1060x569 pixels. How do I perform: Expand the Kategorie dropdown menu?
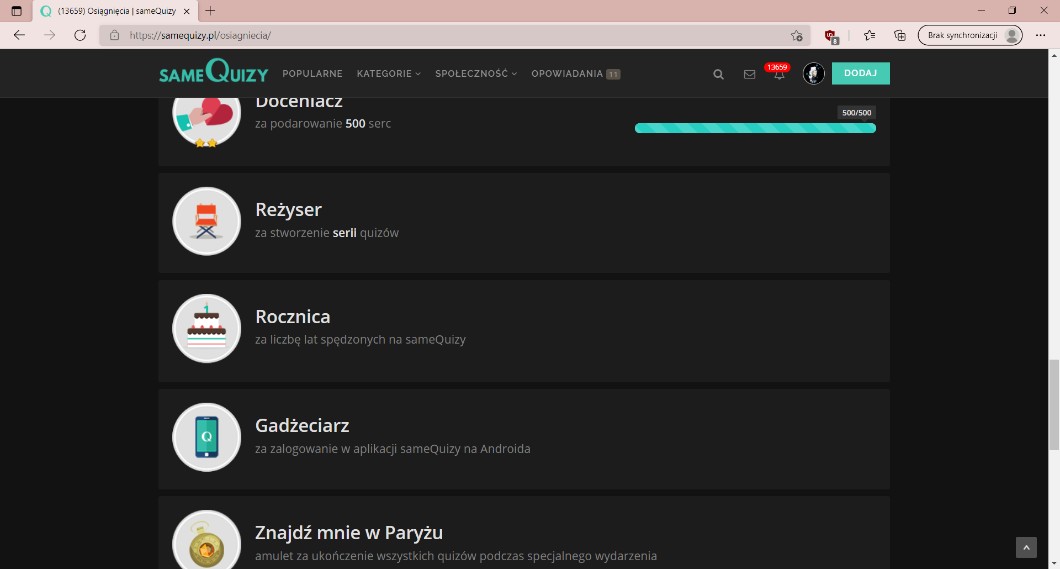pyautogui.click(x=388, y=74)
